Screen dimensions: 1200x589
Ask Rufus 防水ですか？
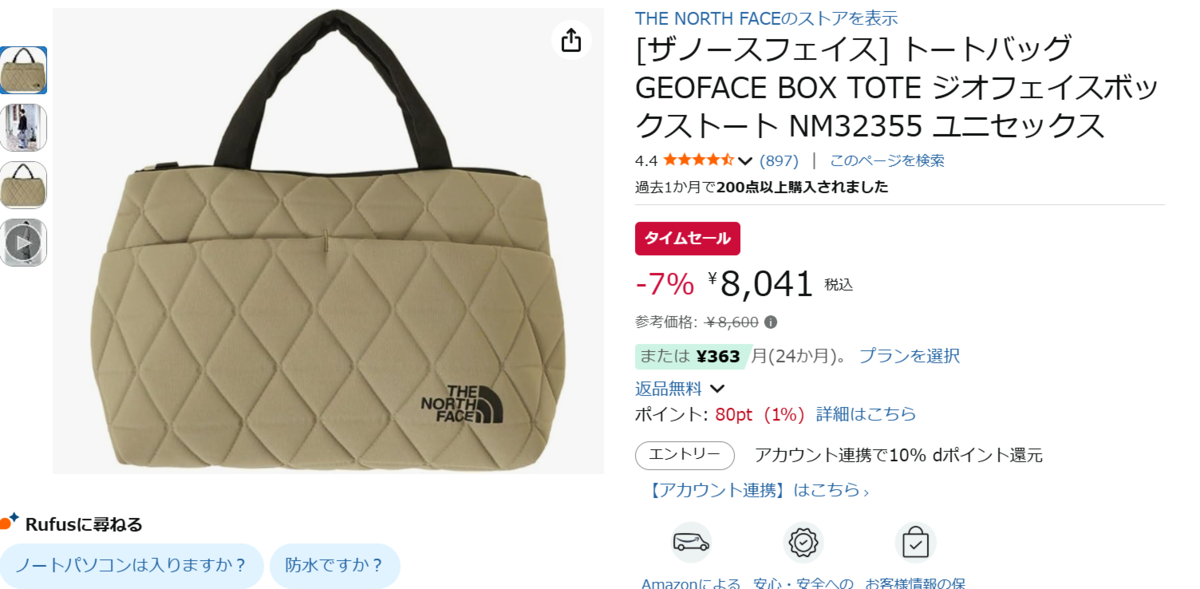point(335,565)
